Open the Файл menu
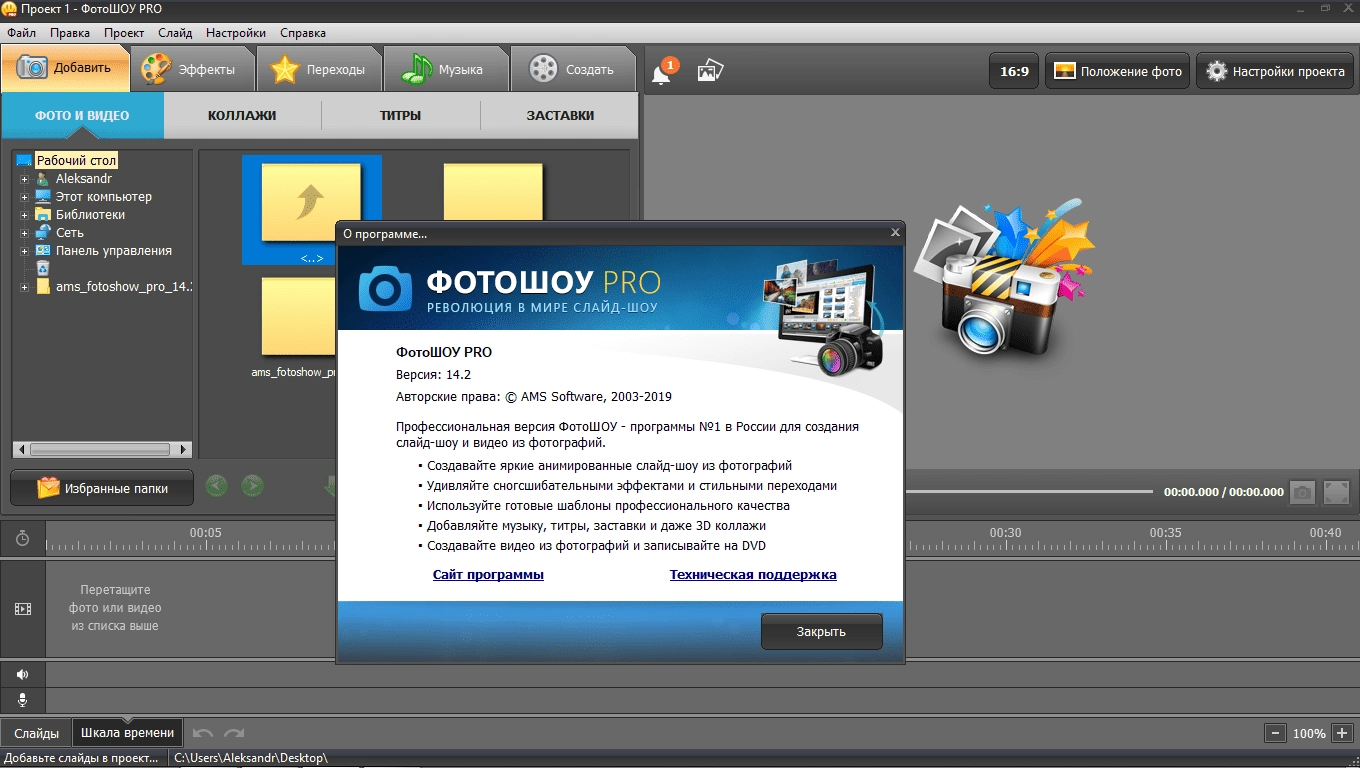The width and height of the screenshot is (1360, 768). coord(21,33)
